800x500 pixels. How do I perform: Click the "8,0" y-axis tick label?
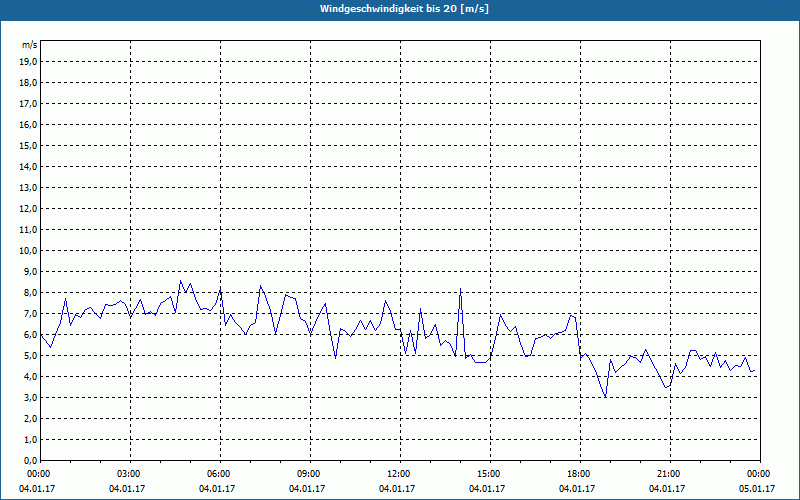pyautogui.click(x=30, y=292)
